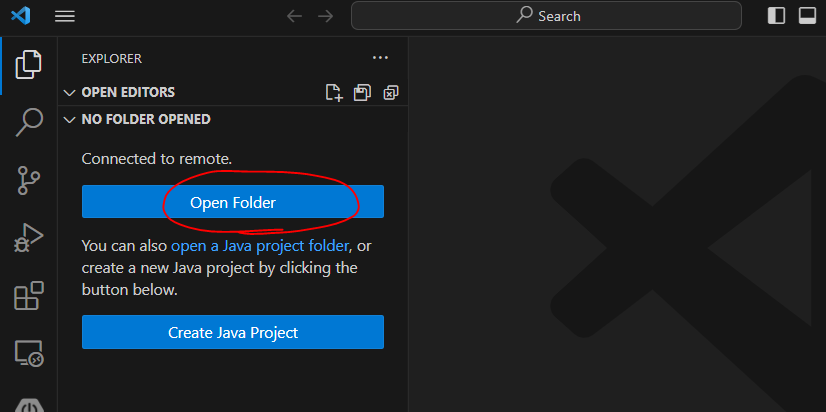Open the hamburger application menu
Screen dimensions: 826x412
65,16
